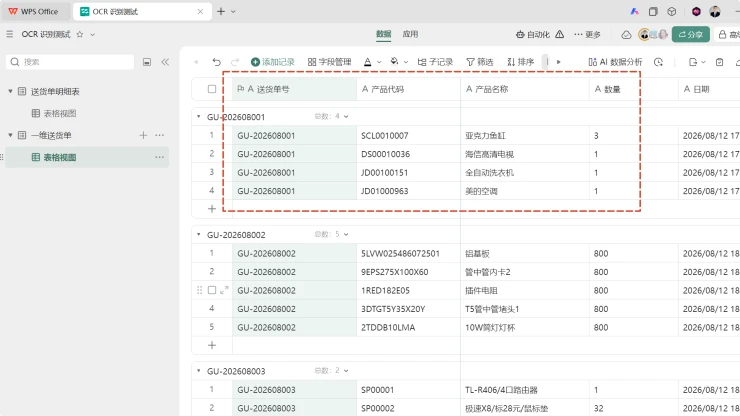
Task: Tick the checkbox on row 1RED182E05
Action: 212,290
